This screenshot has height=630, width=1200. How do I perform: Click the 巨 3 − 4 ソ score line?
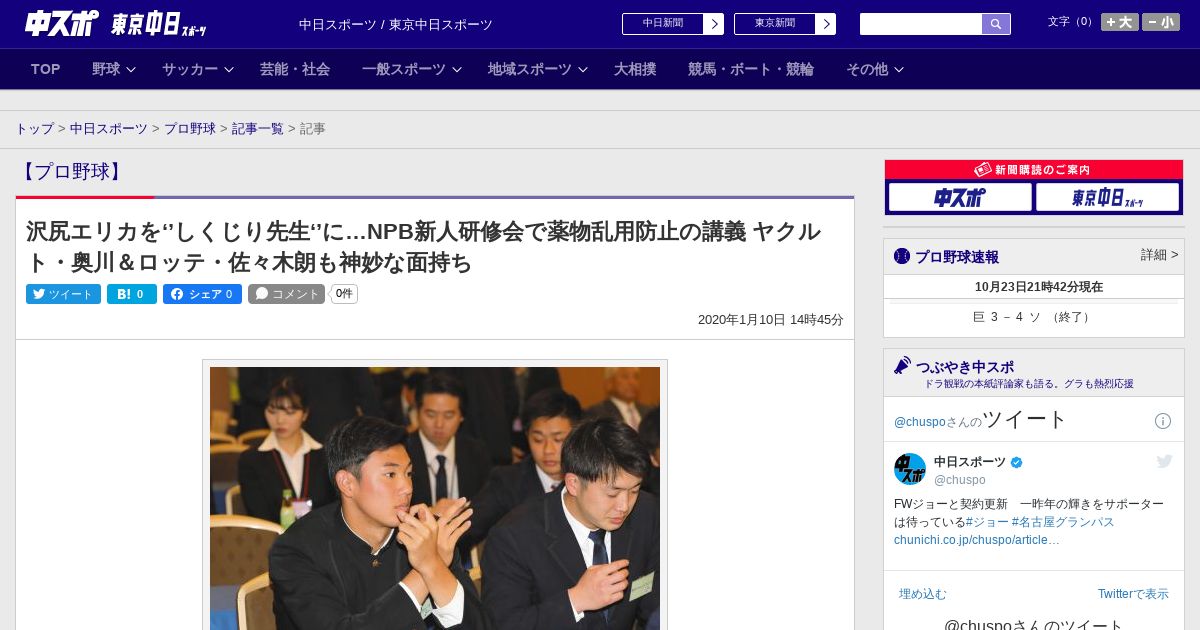pos(1034,317)
